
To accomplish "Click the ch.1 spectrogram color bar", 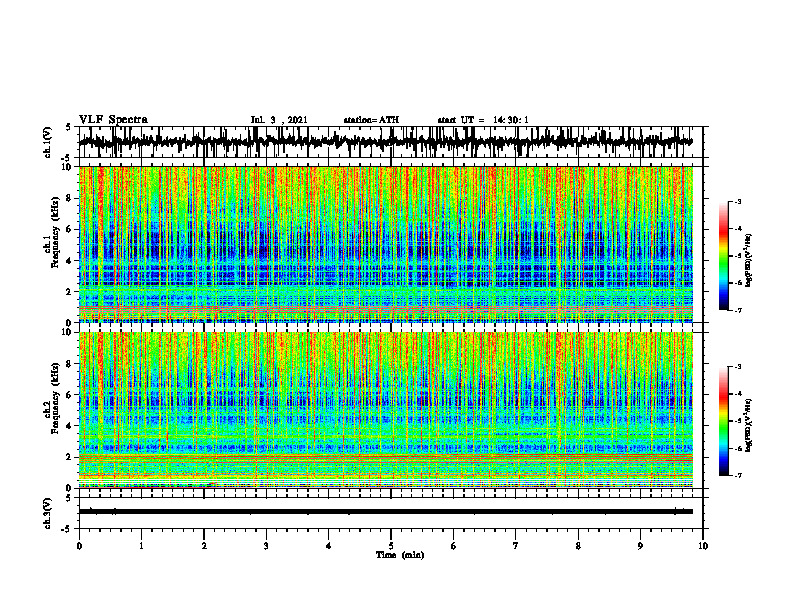I will pyautogui.click(x=723, y=256).
